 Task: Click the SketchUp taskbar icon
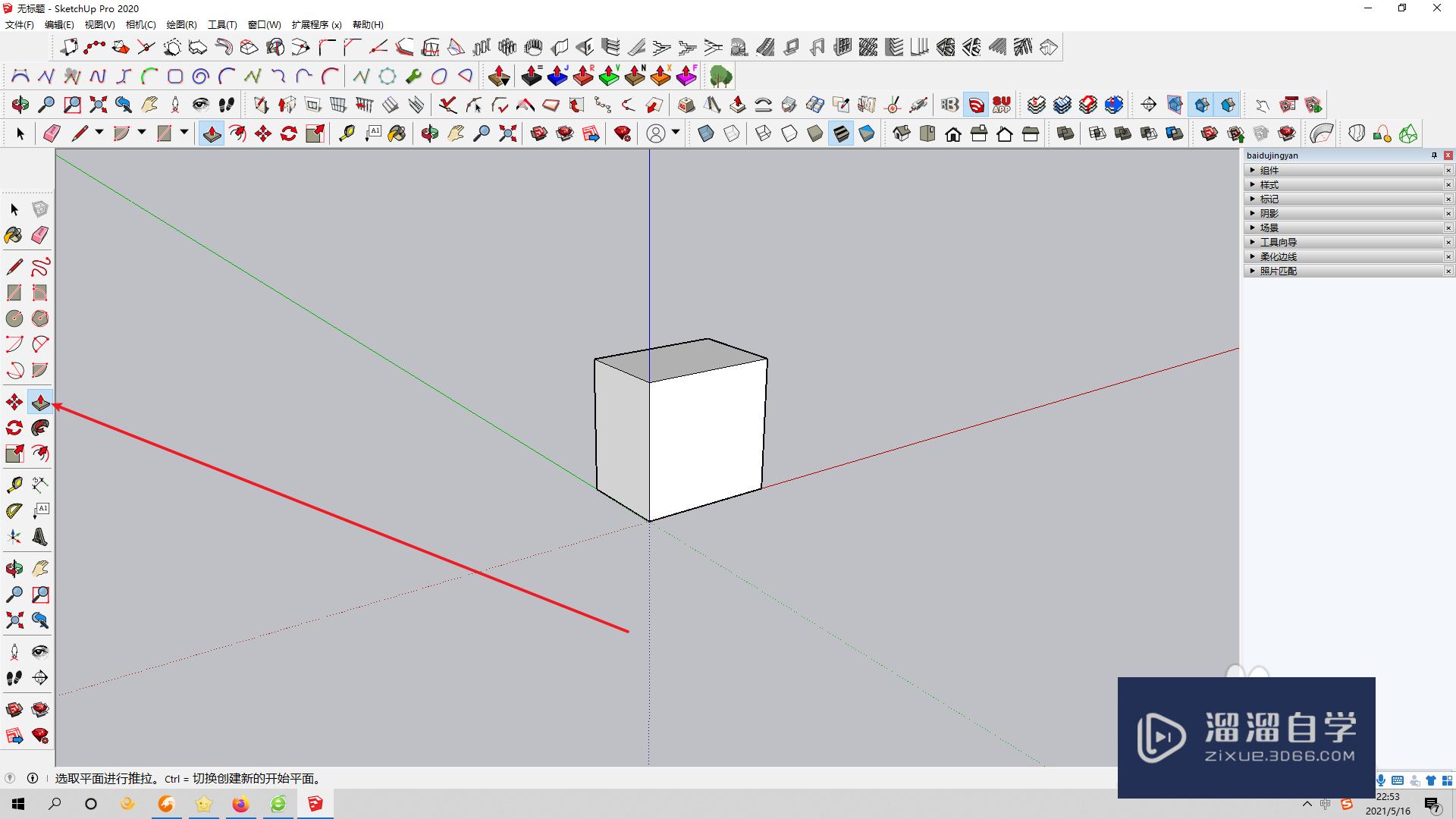[x=315, y=804]
